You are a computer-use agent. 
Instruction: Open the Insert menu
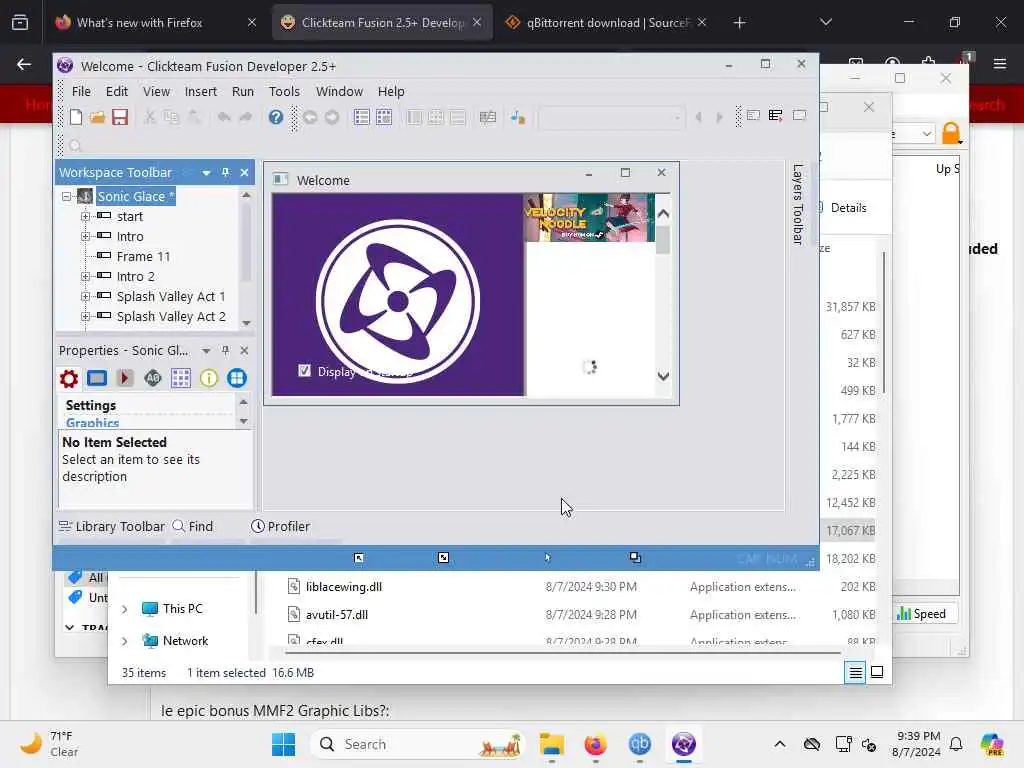(x=200, y=91)
